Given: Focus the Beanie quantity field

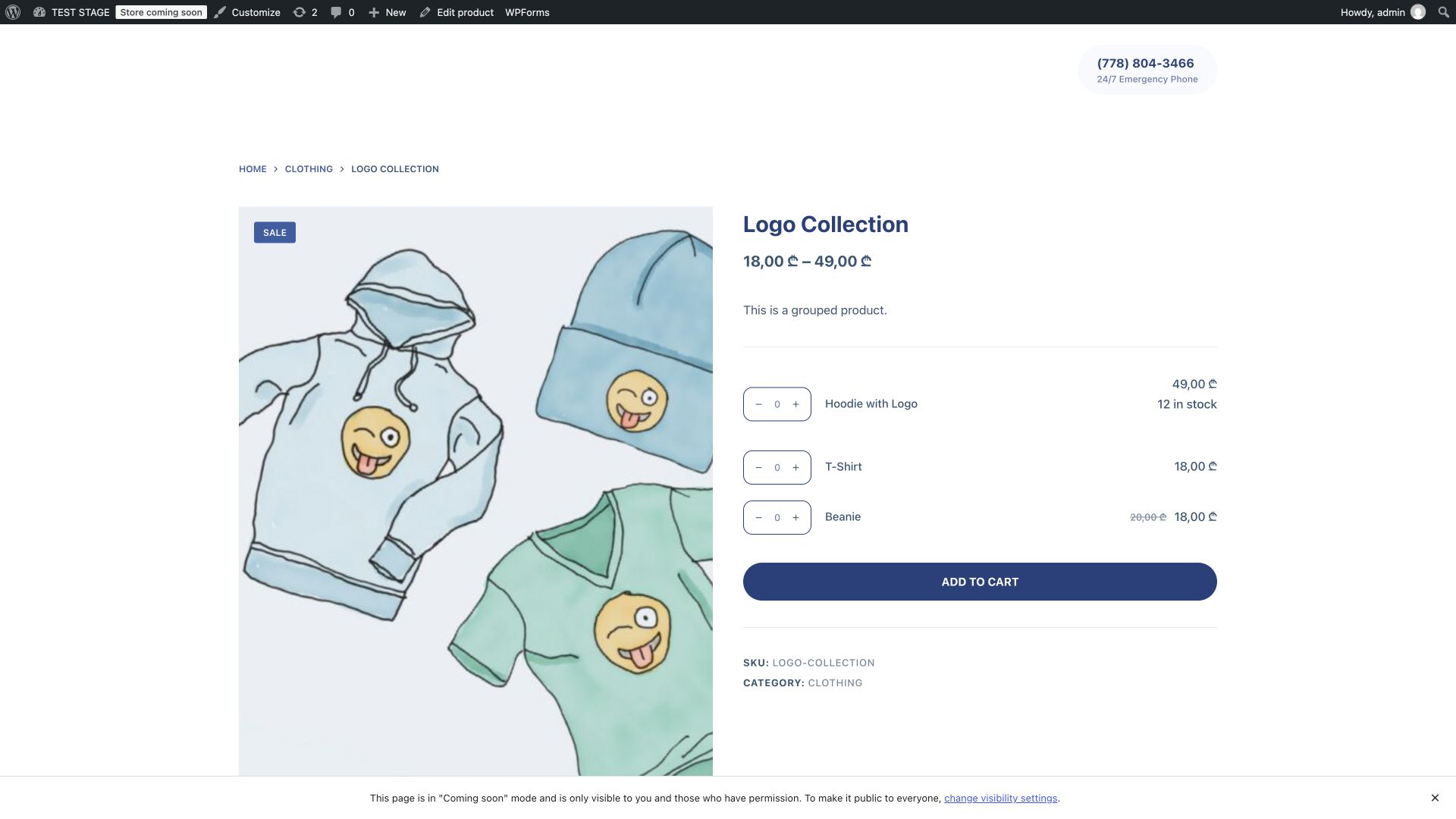Looking at the screenshot, I should (x=777, y=517).
